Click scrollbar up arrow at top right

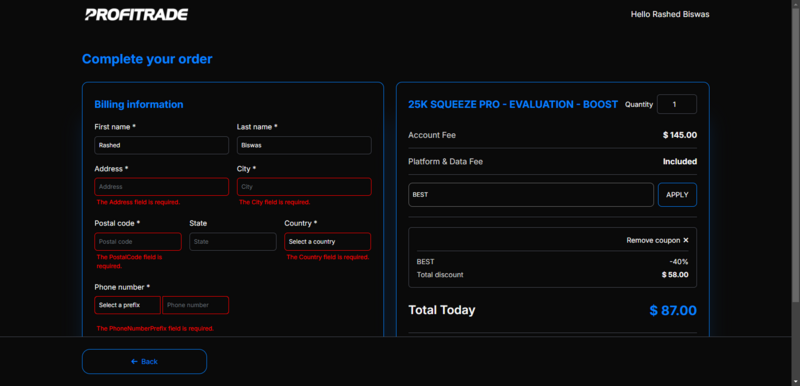coord(795,4)
